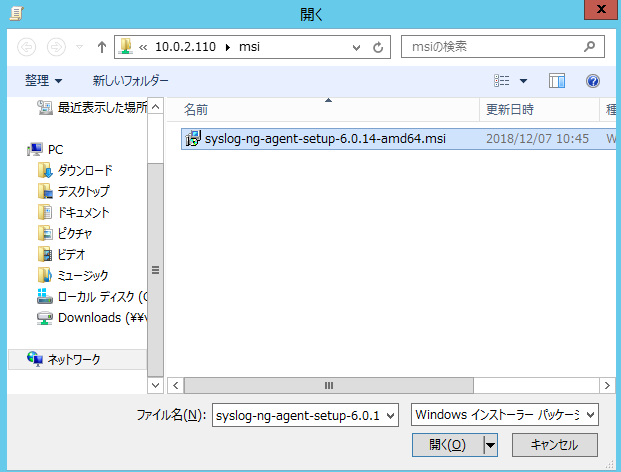The image size is (621, 472).
Task: Click the dialog title bar script icon
Action: coord(17,14)
